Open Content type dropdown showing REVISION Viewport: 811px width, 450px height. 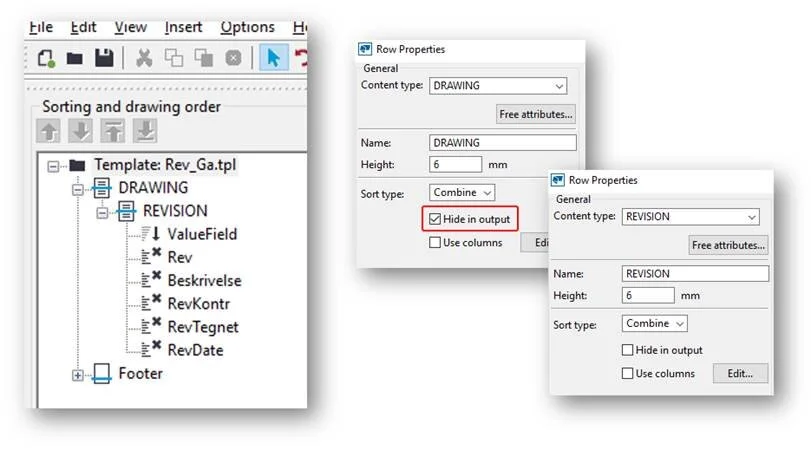pyautogui.click(x=690, y=217)
